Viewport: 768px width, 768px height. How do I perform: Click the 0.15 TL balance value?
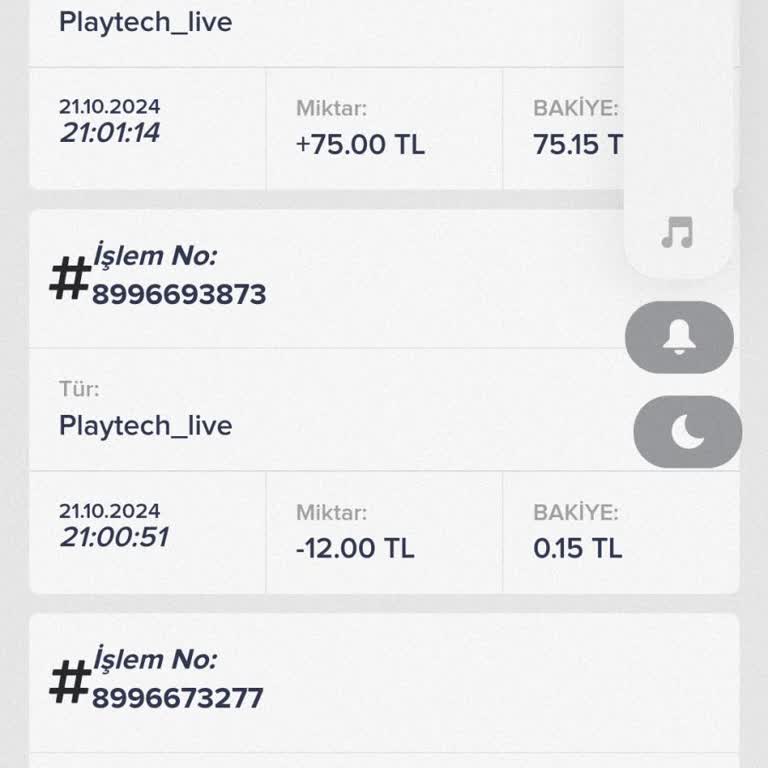coord(577,548)
